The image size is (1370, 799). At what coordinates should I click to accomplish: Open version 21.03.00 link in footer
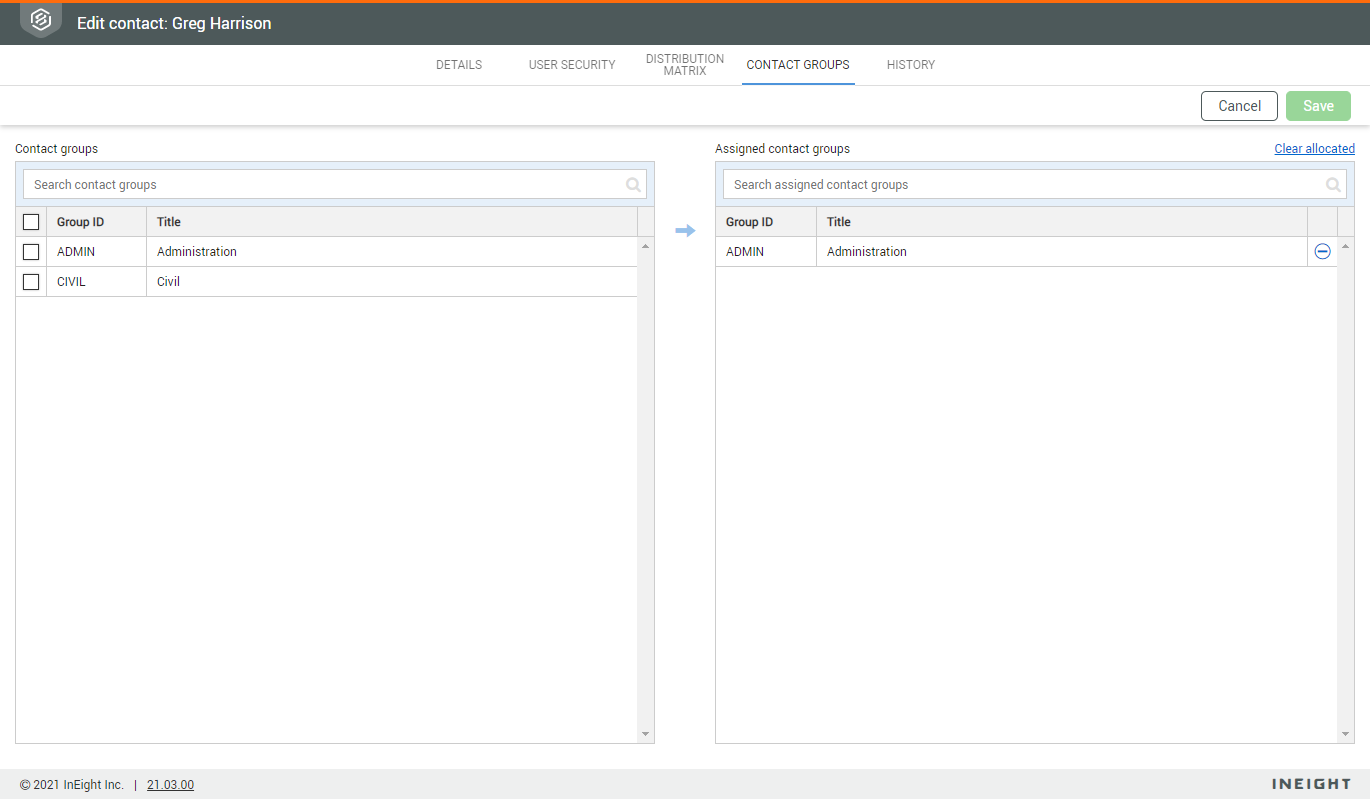(x=170, y=785)
